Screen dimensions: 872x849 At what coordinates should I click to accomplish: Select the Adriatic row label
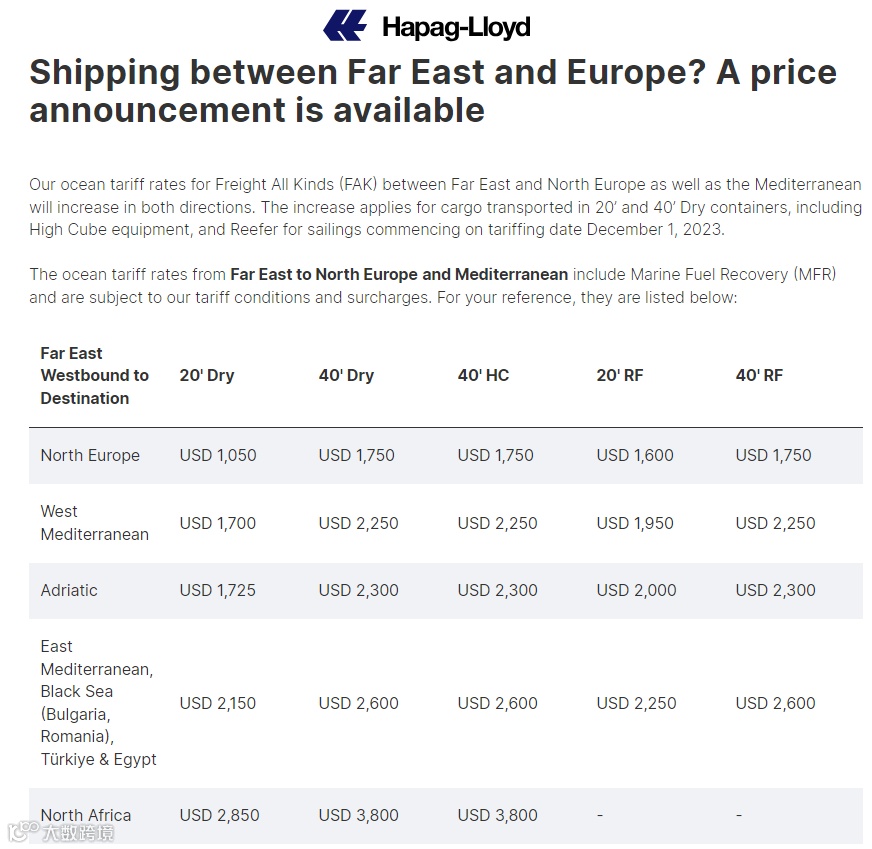pyautogui.click(x=69, y=590)
